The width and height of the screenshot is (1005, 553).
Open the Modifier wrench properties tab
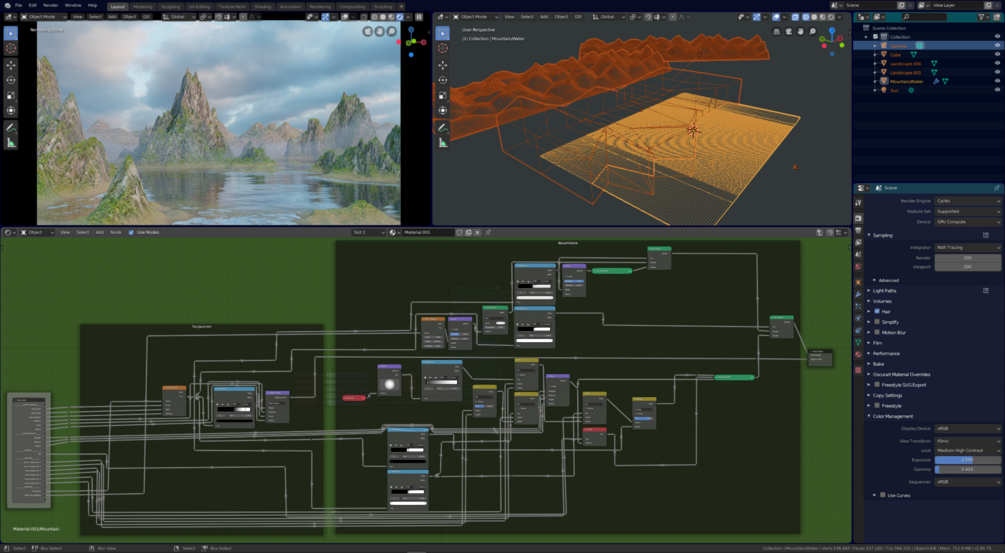pyautogui.click(x=858, y=294)
